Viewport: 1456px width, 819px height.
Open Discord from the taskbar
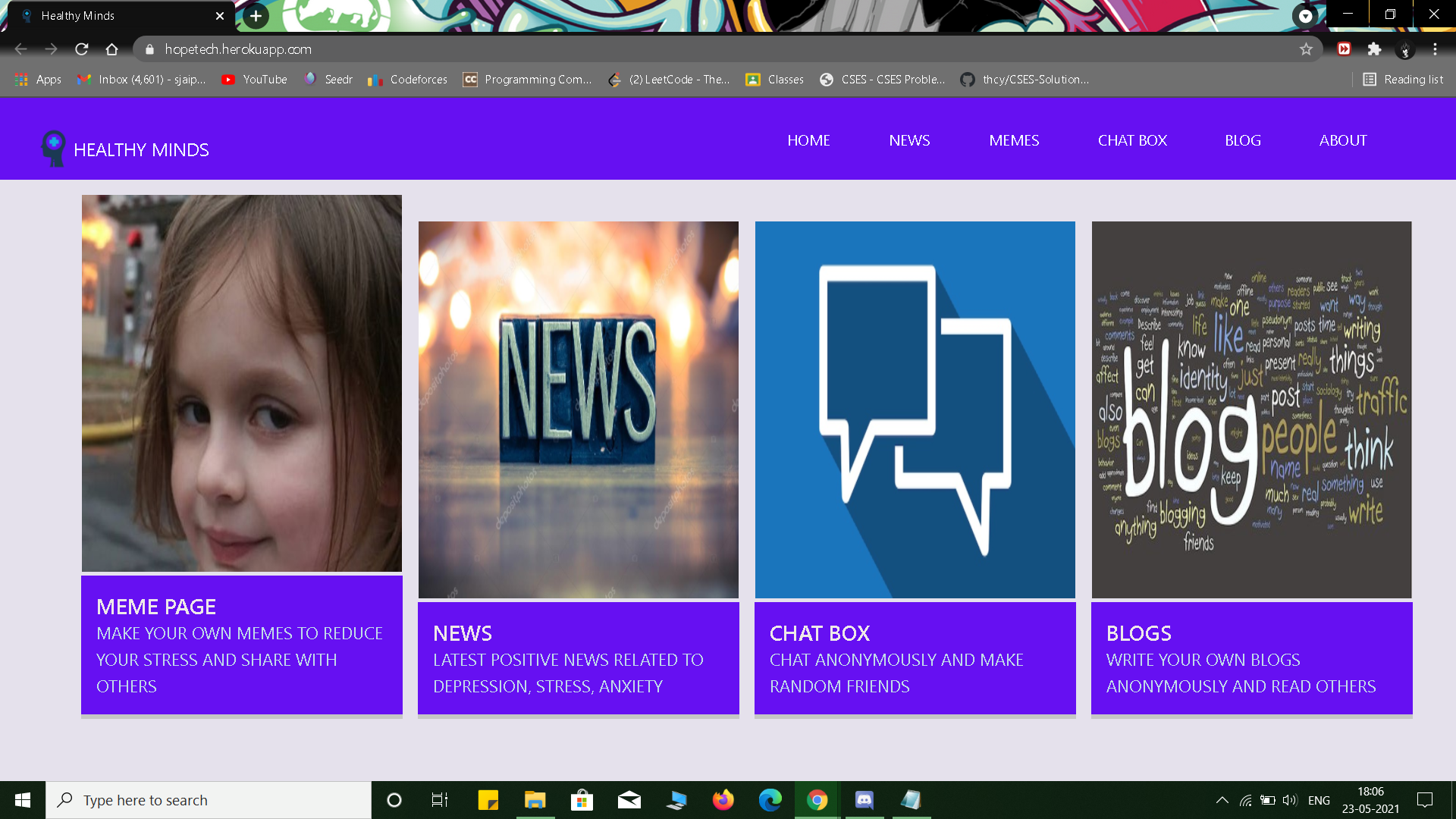(864, 800)
